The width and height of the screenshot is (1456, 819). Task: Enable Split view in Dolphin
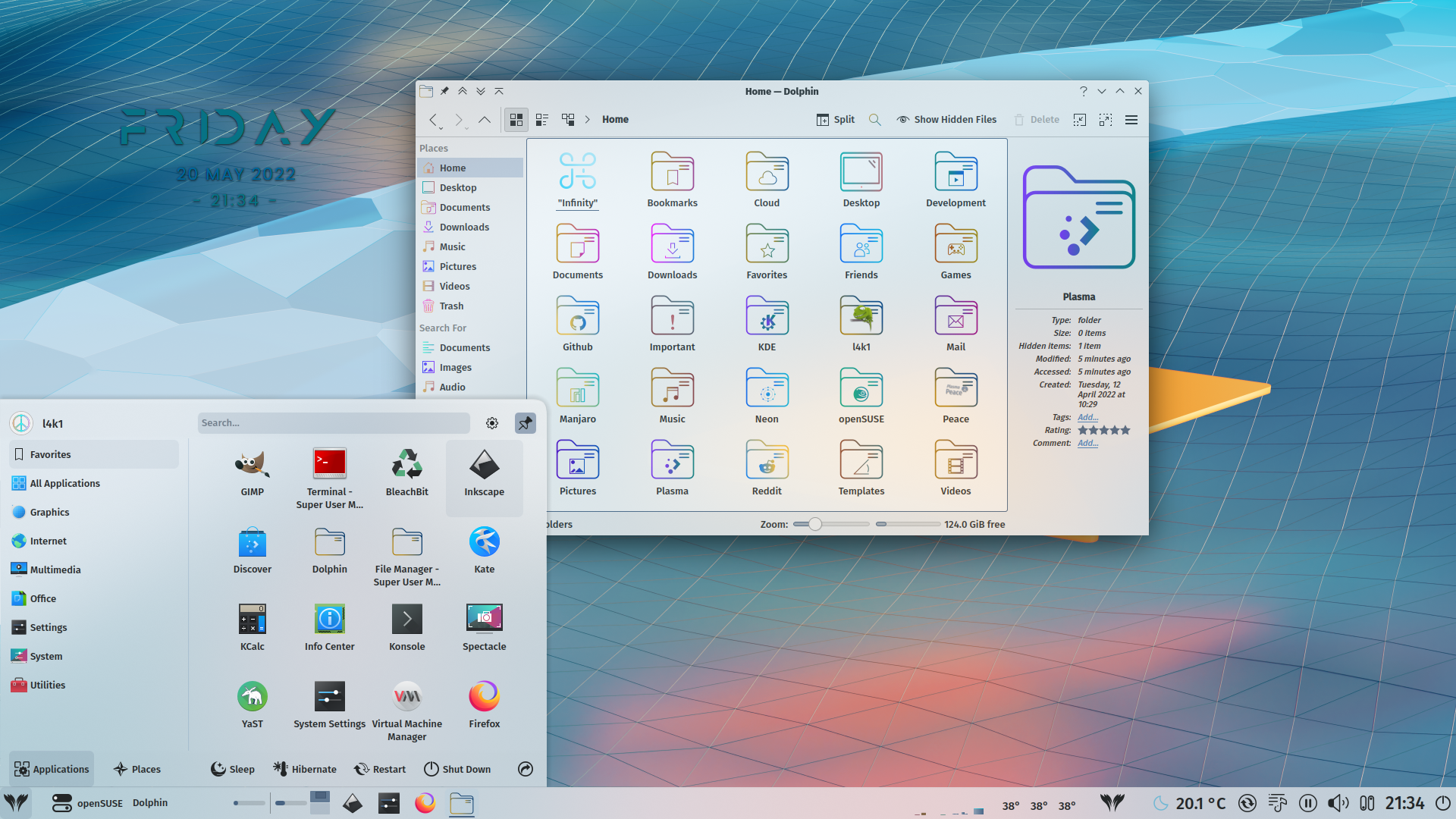point(835,119)
